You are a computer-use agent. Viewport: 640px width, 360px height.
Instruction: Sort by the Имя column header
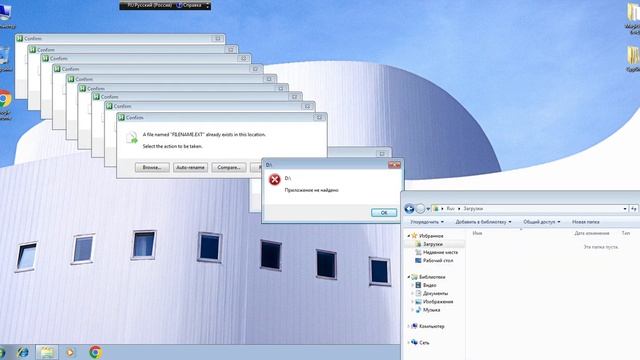pos(477,233)
